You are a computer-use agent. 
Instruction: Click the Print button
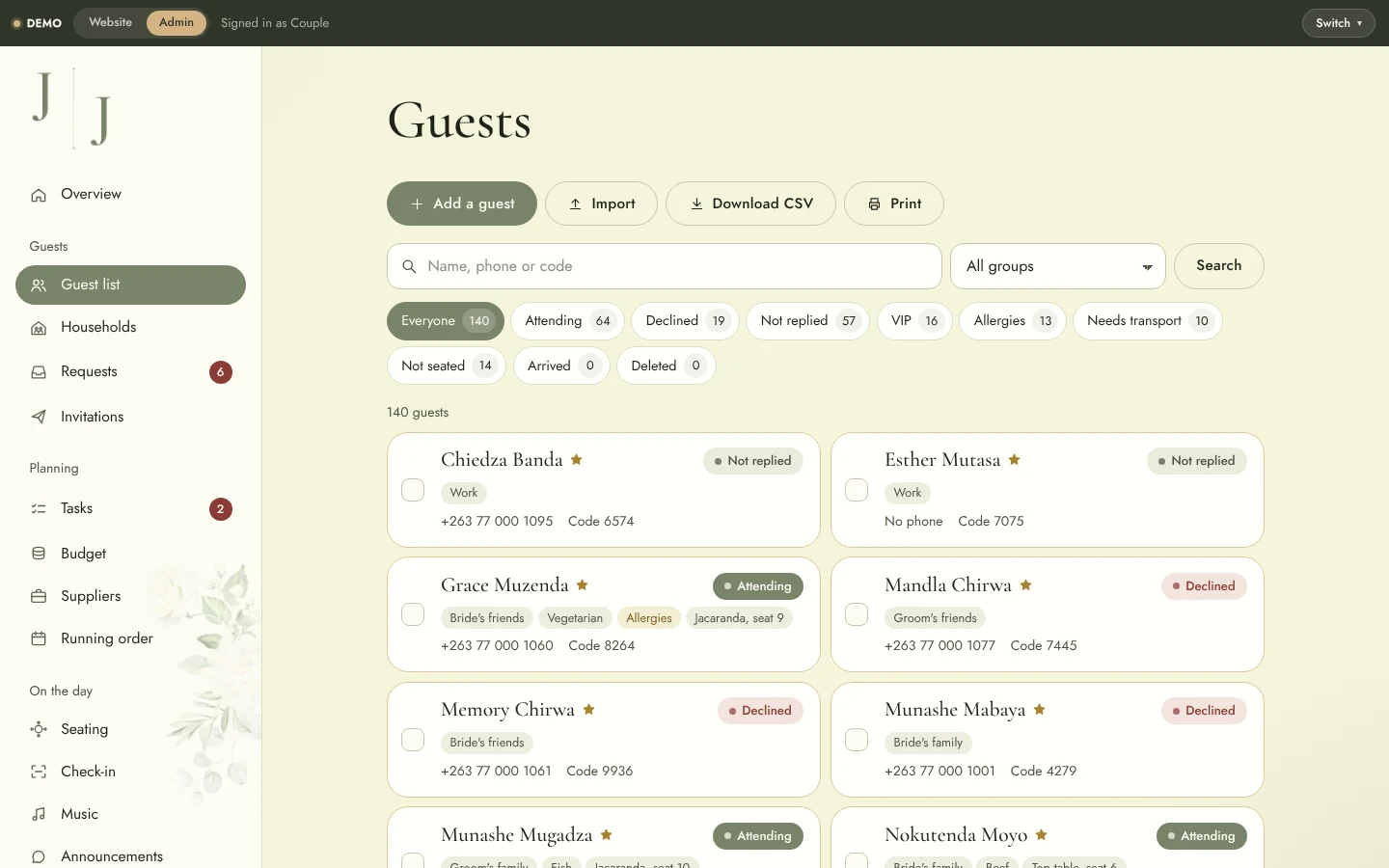894,203
